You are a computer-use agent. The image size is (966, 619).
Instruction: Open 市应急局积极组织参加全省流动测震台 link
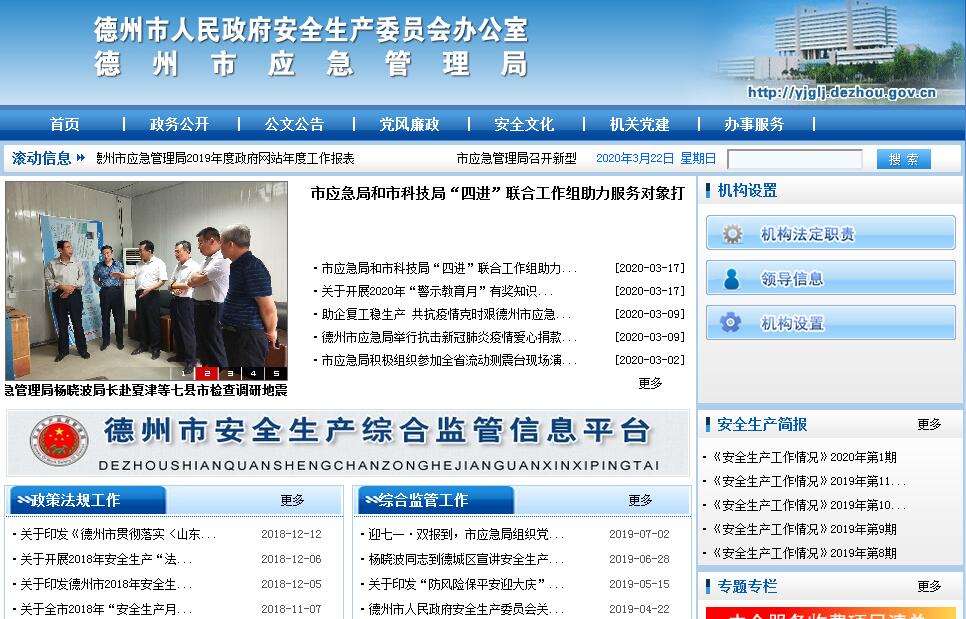(448, 360)
